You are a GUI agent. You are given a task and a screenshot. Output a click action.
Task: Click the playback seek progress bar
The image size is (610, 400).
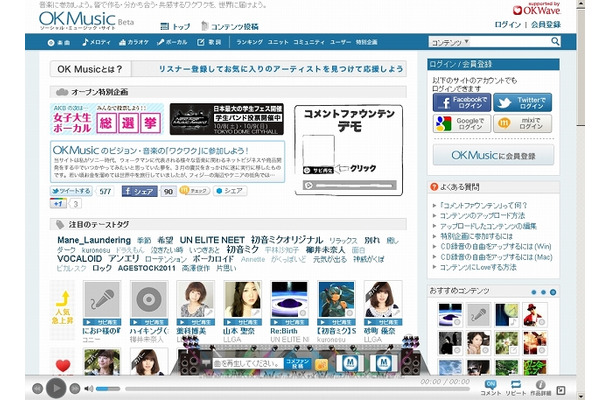(298, 389)
